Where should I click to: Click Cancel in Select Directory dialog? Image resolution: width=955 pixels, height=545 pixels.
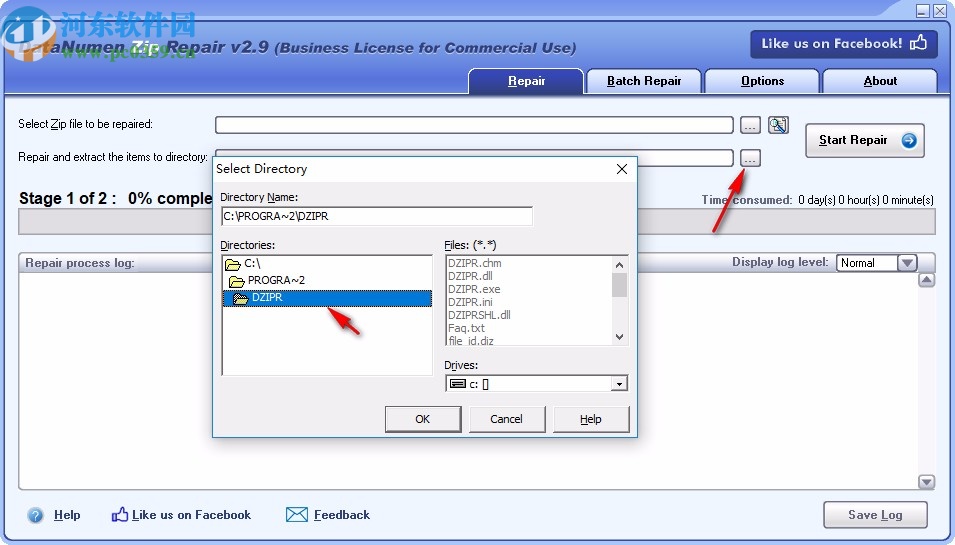506,419
